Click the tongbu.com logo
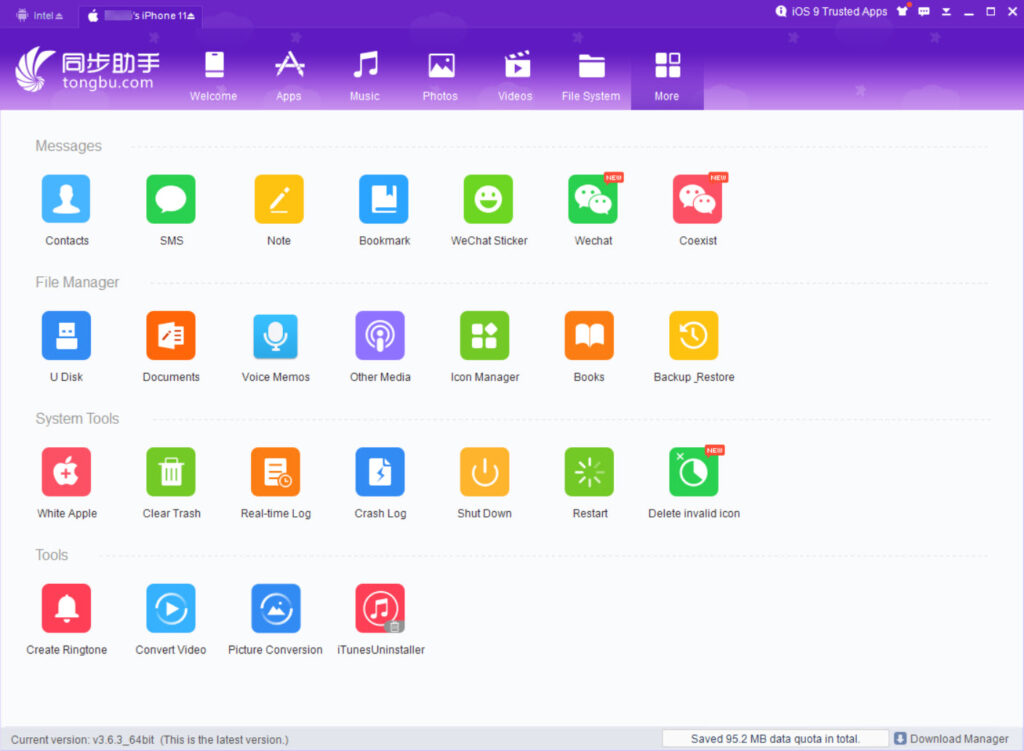Image resolution: width=1024 pixels, height=751 pixels. [x=87, y=69]
